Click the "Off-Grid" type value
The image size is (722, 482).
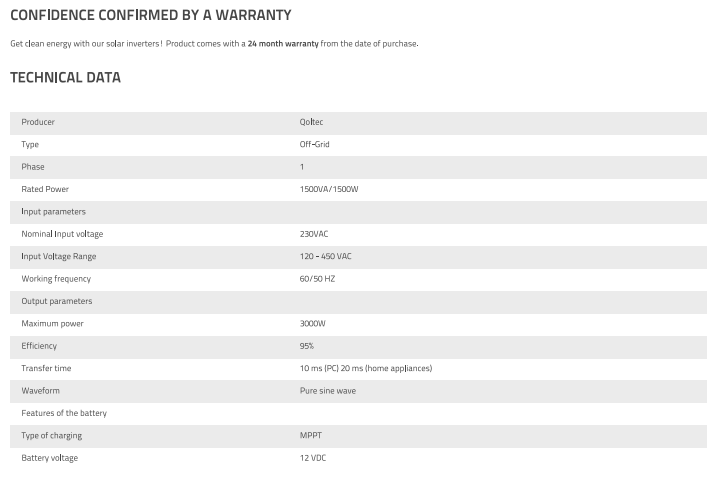pos(314,144)
